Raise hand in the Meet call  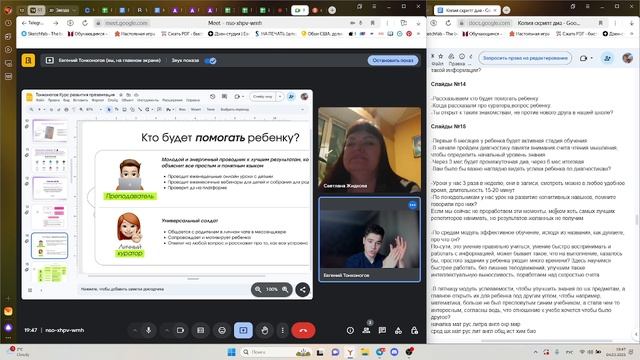click(x=264, y=330)
